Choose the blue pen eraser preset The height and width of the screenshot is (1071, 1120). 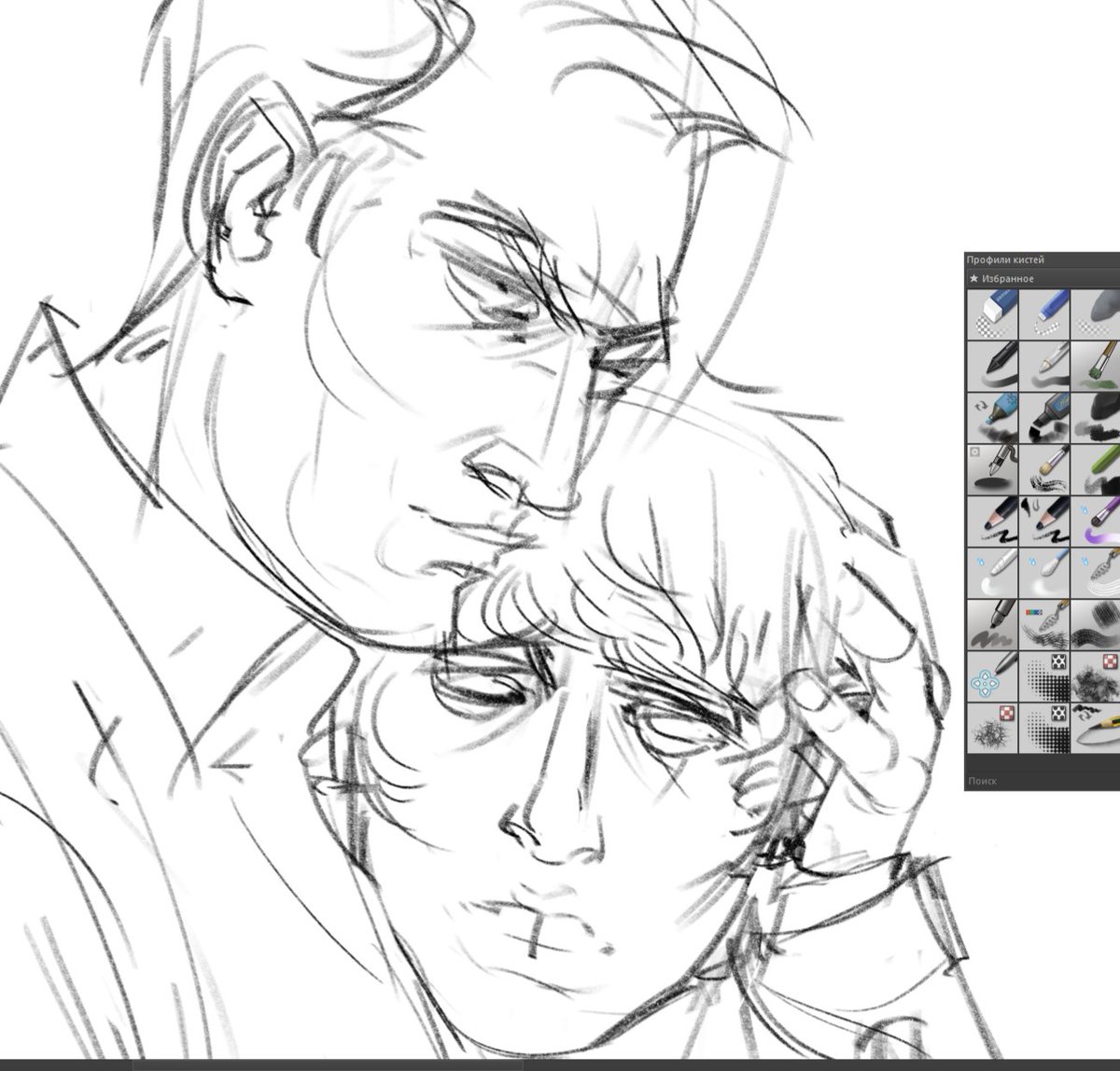(x=1043, y=313)
